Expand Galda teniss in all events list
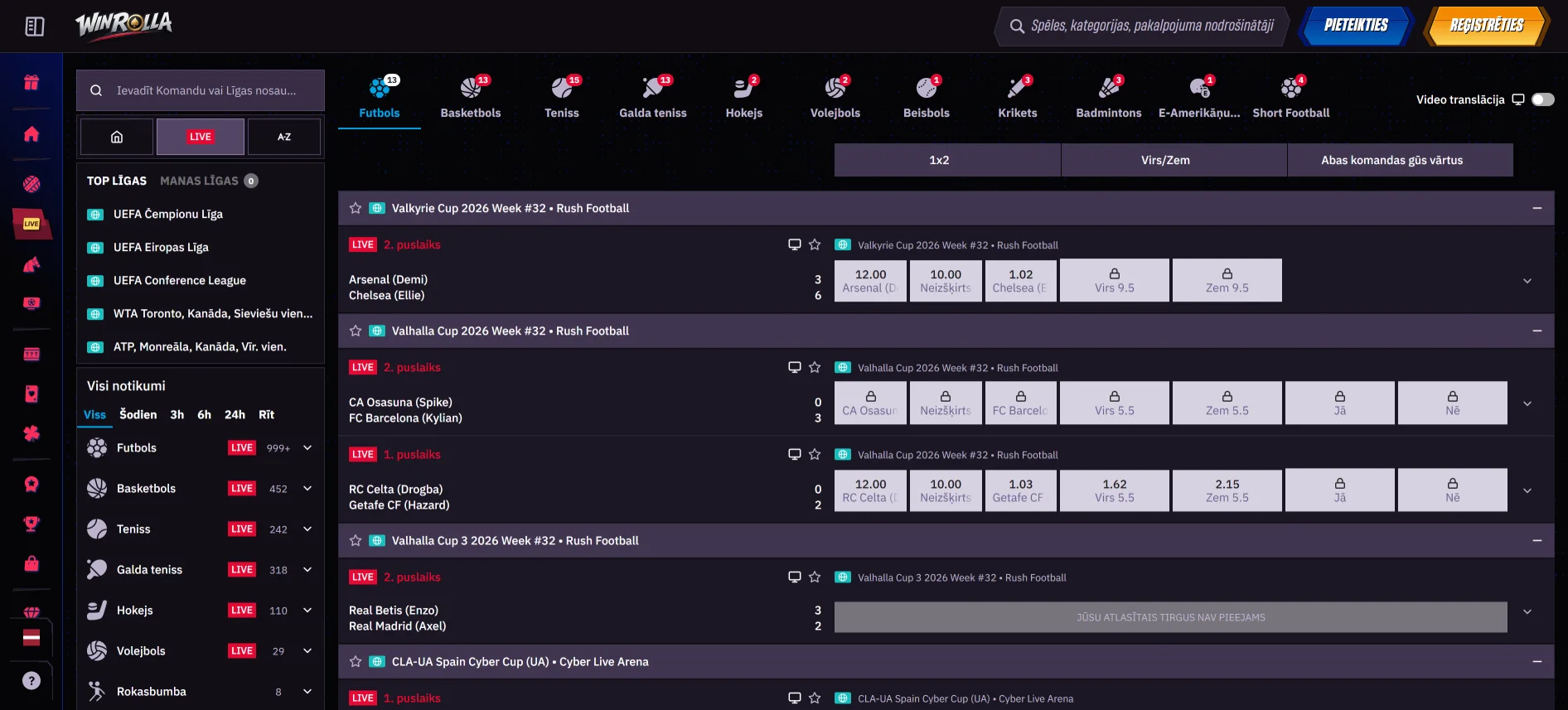This screenshot has width=1568, height=710. click(x=307, y=569)
